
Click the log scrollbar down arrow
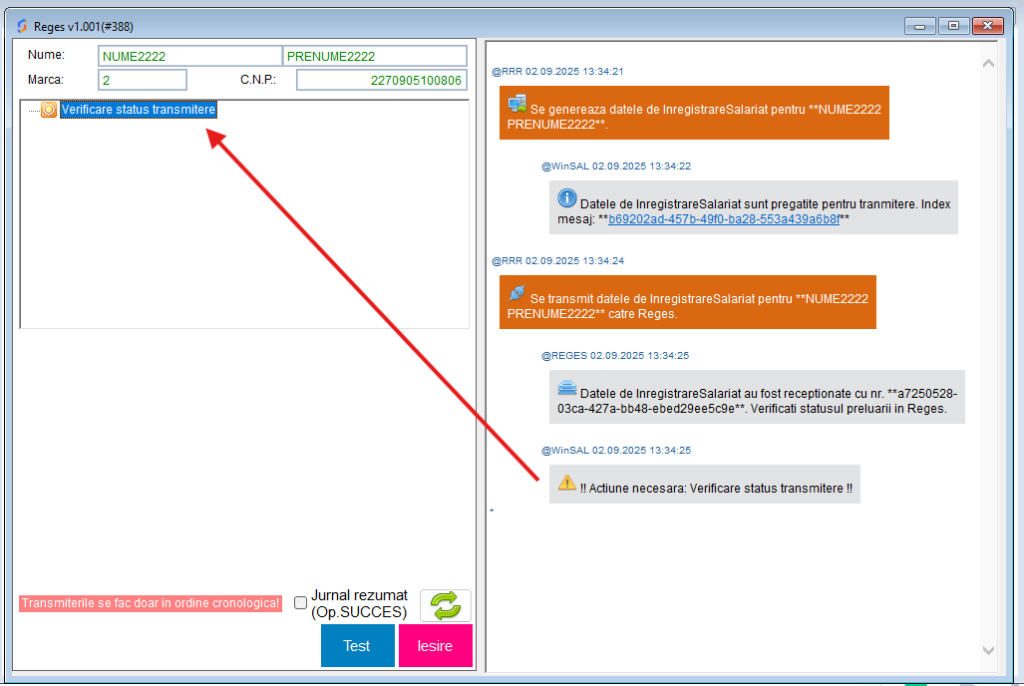tap(988, 650)
